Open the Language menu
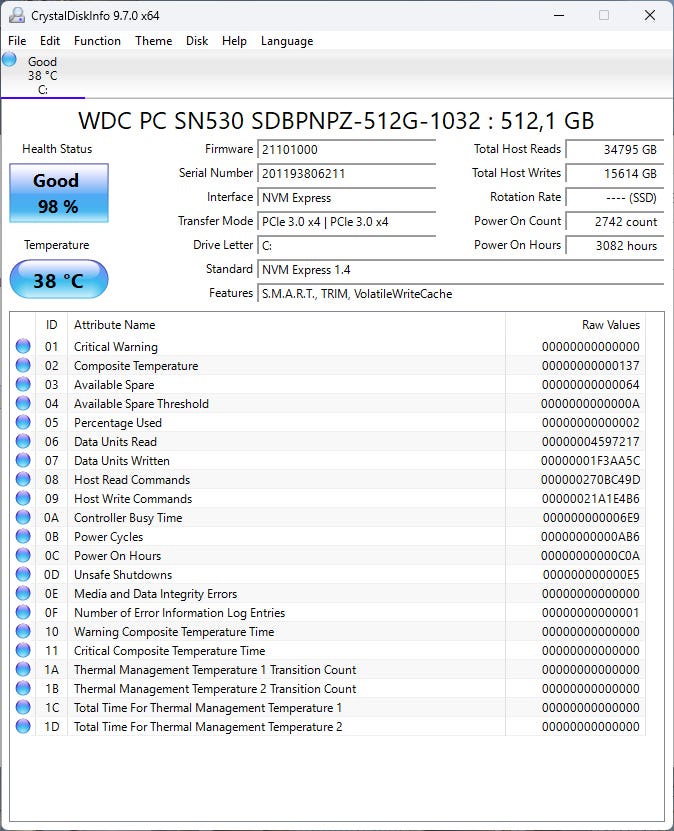 (287, 41)
